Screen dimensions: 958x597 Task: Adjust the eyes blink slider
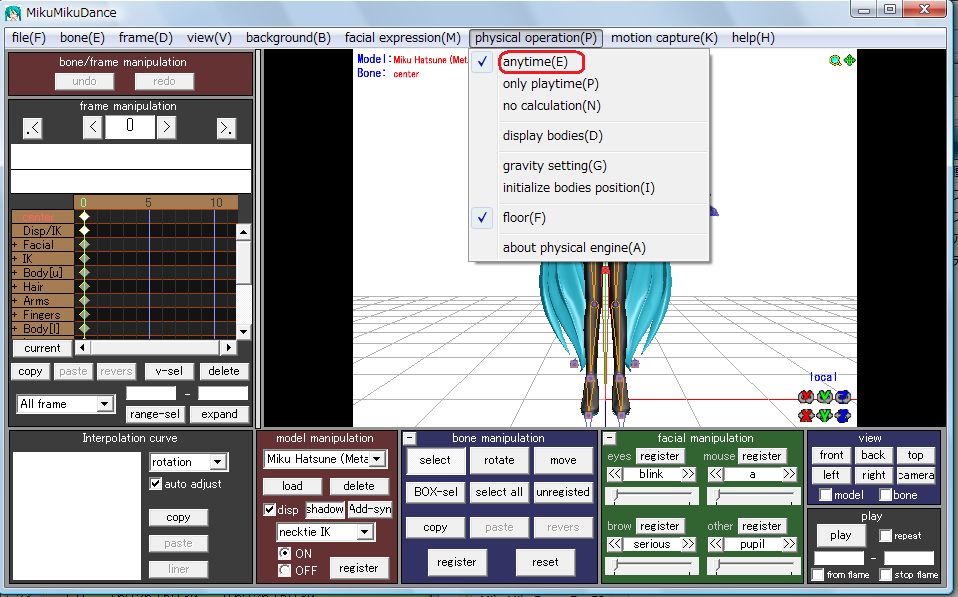651,496
